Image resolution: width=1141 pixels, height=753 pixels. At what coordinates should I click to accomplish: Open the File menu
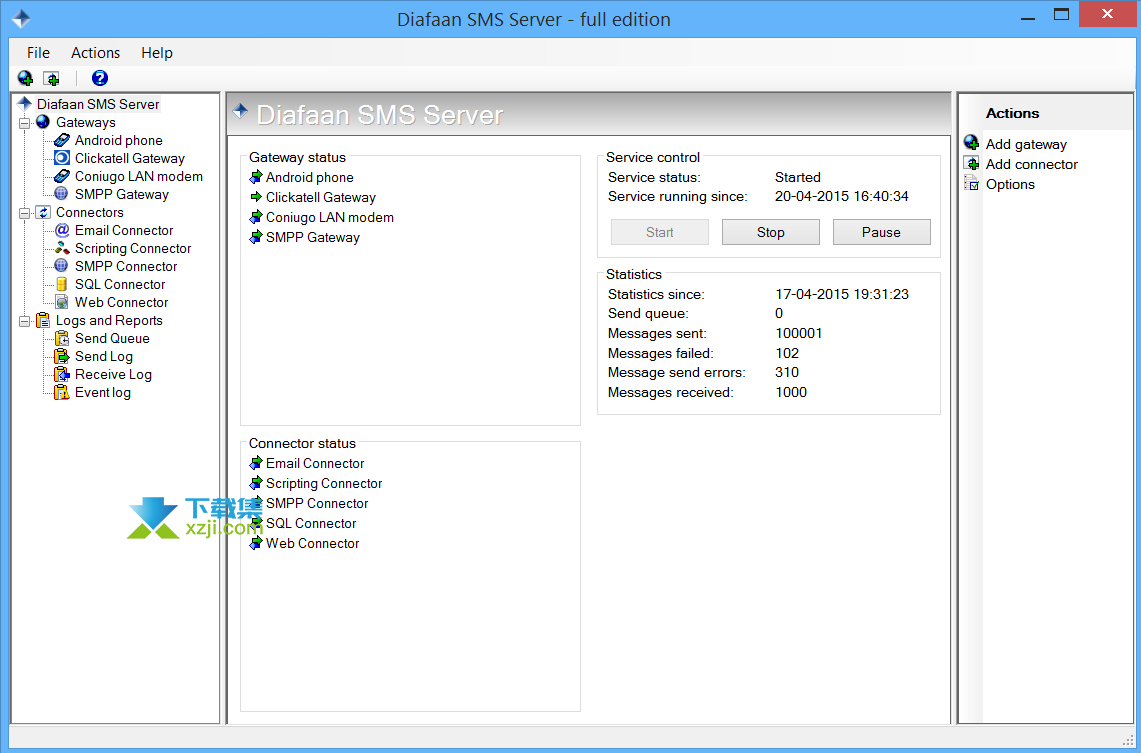38,52
